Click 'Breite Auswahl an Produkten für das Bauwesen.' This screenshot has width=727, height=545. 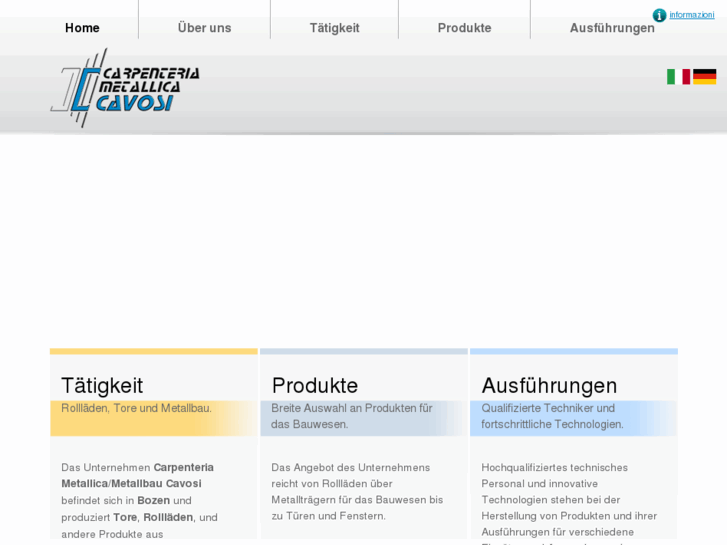tap(351, 416)
